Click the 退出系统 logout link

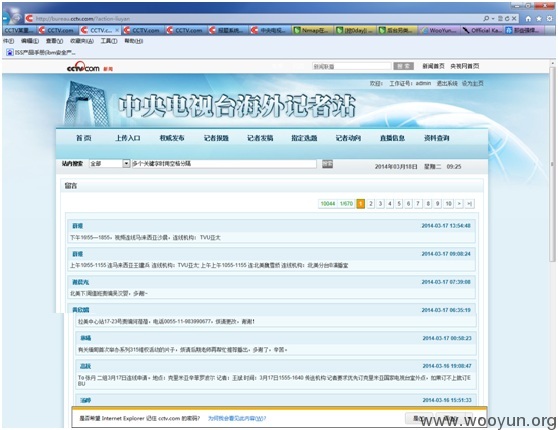click(447, 83)
